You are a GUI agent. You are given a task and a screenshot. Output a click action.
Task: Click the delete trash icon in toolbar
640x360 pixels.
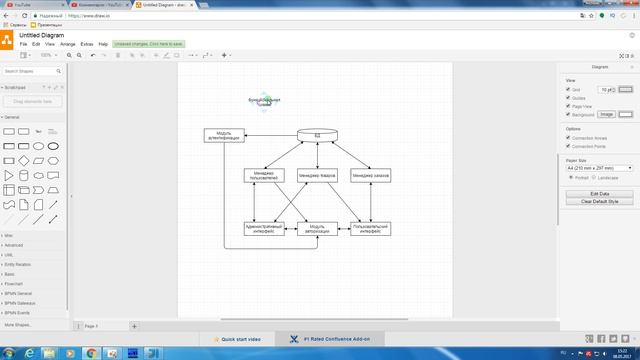[x=118, y=55]
